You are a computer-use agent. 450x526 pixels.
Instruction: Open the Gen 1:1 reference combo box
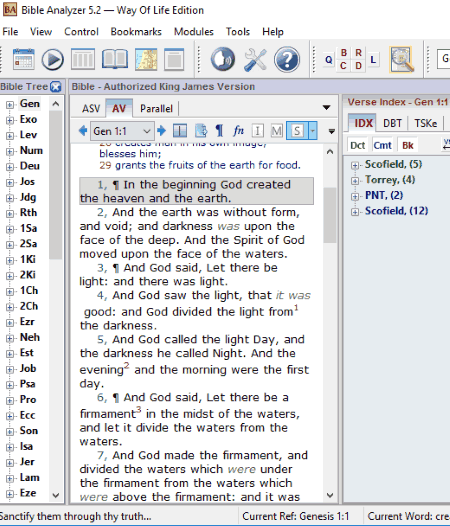click(122, 131)
